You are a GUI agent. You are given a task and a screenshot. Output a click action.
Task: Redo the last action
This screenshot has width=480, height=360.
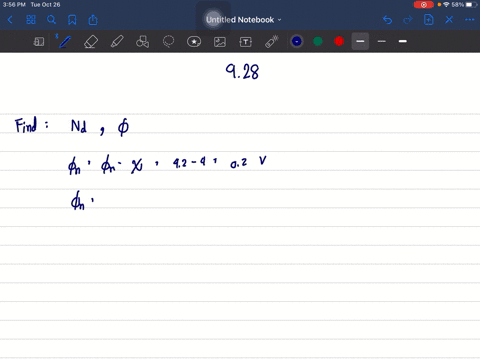[408, 20]
